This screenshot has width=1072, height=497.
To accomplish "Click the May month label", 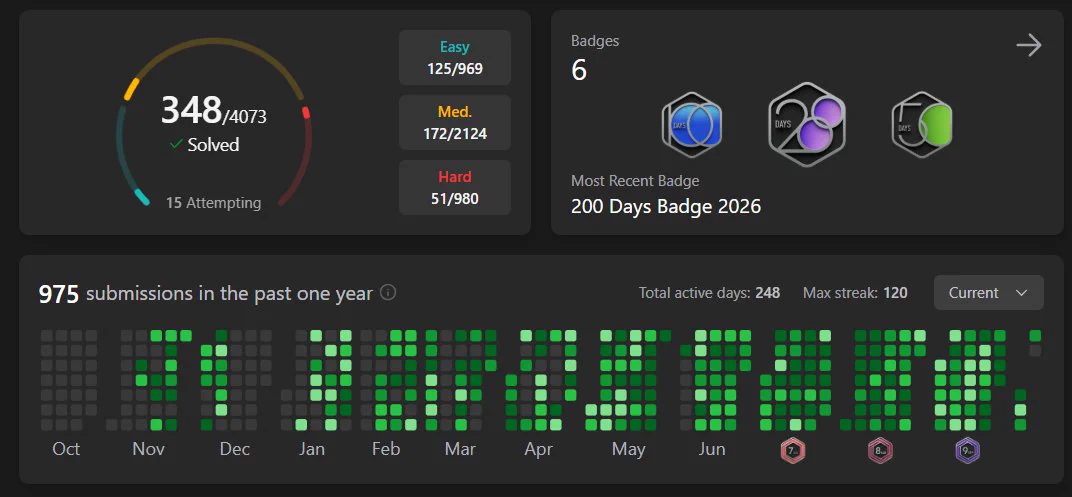I will tap(628, 449).
